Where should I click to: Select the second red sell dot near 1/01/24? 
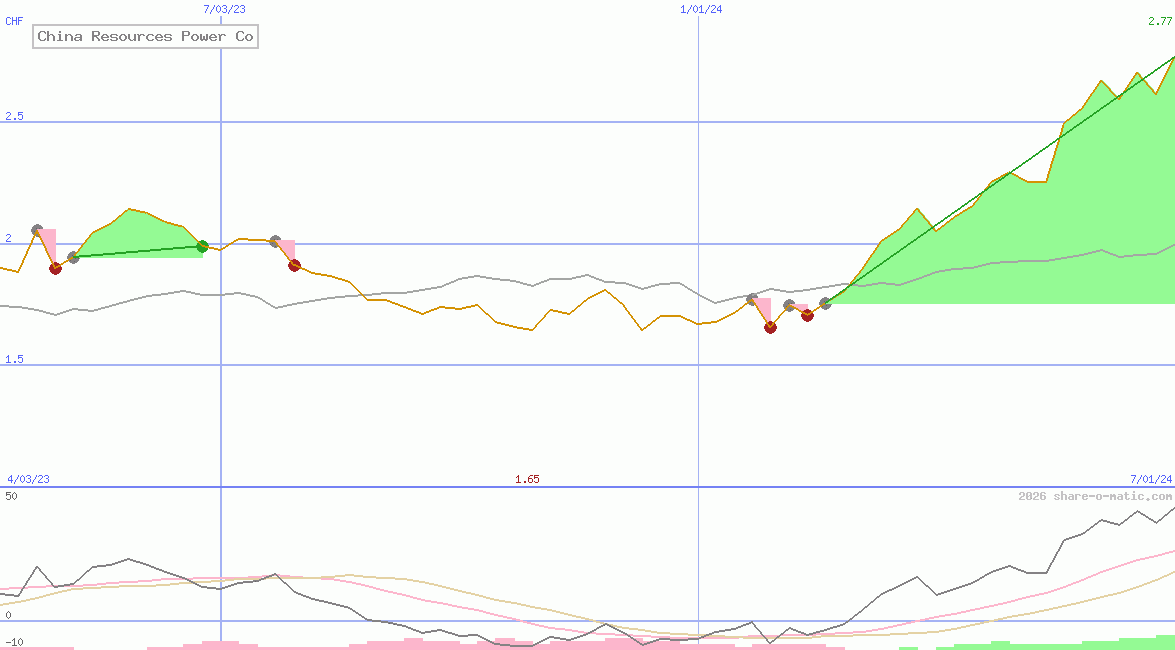[x=808, y=315]
